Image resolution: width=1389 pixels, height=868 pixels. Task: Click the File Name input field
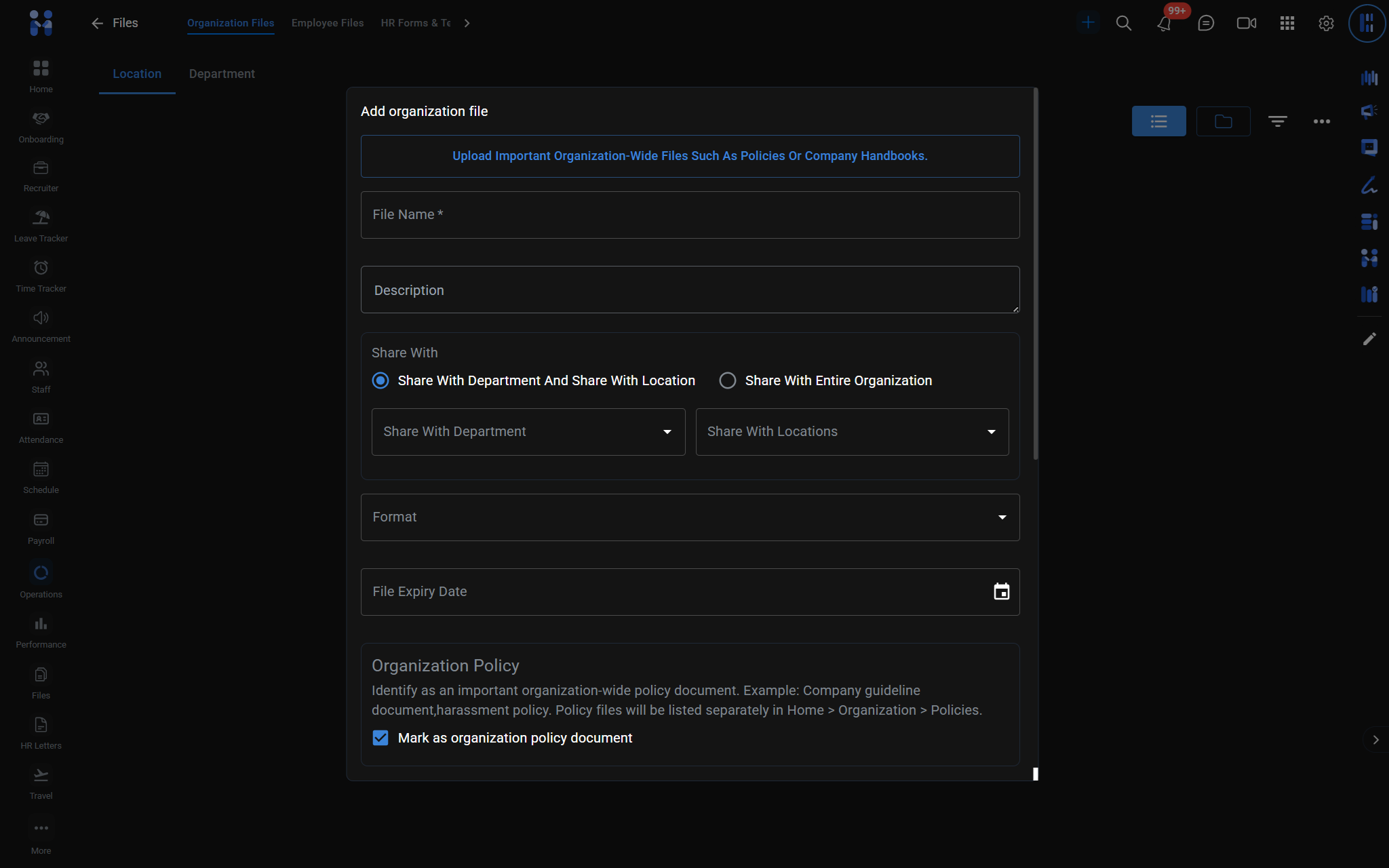pos(689,215)
